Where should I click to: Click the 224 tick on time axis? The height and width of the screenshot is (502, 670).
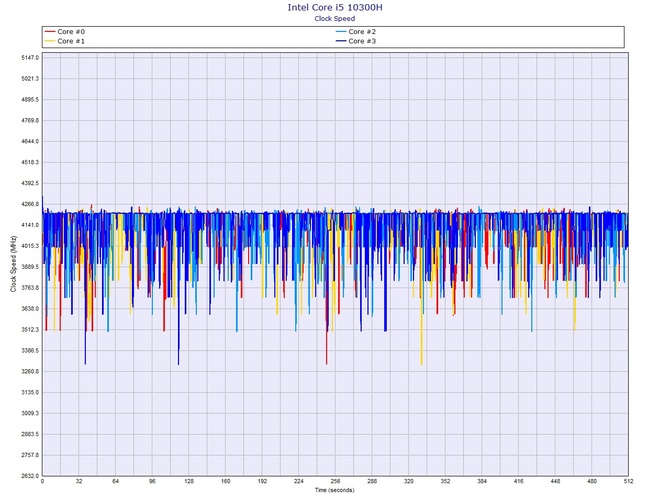click(299, 481)
